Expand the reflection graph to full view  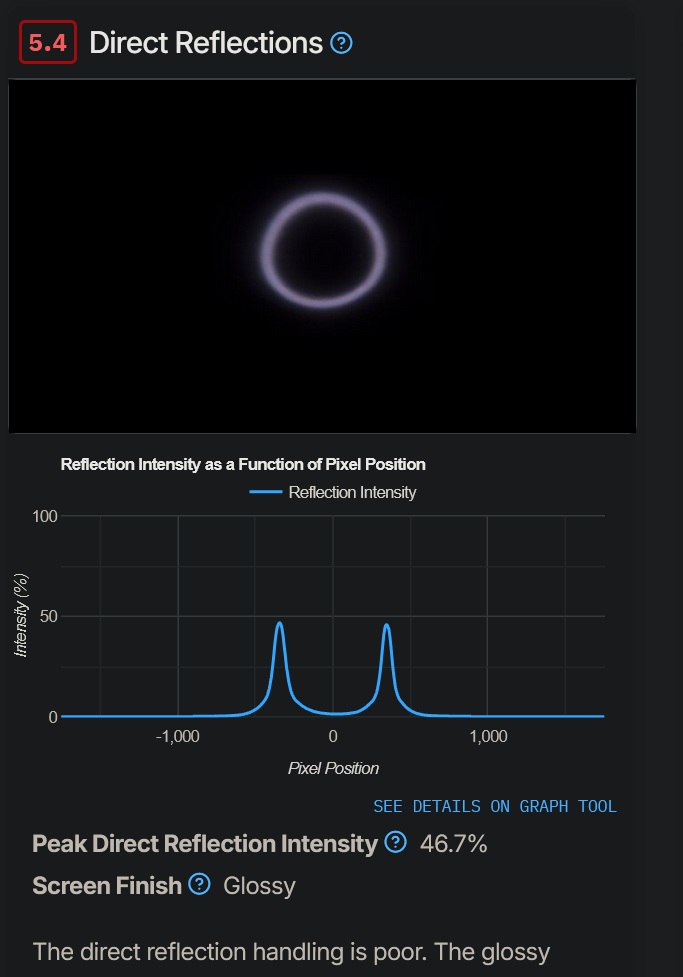(498, 806)
